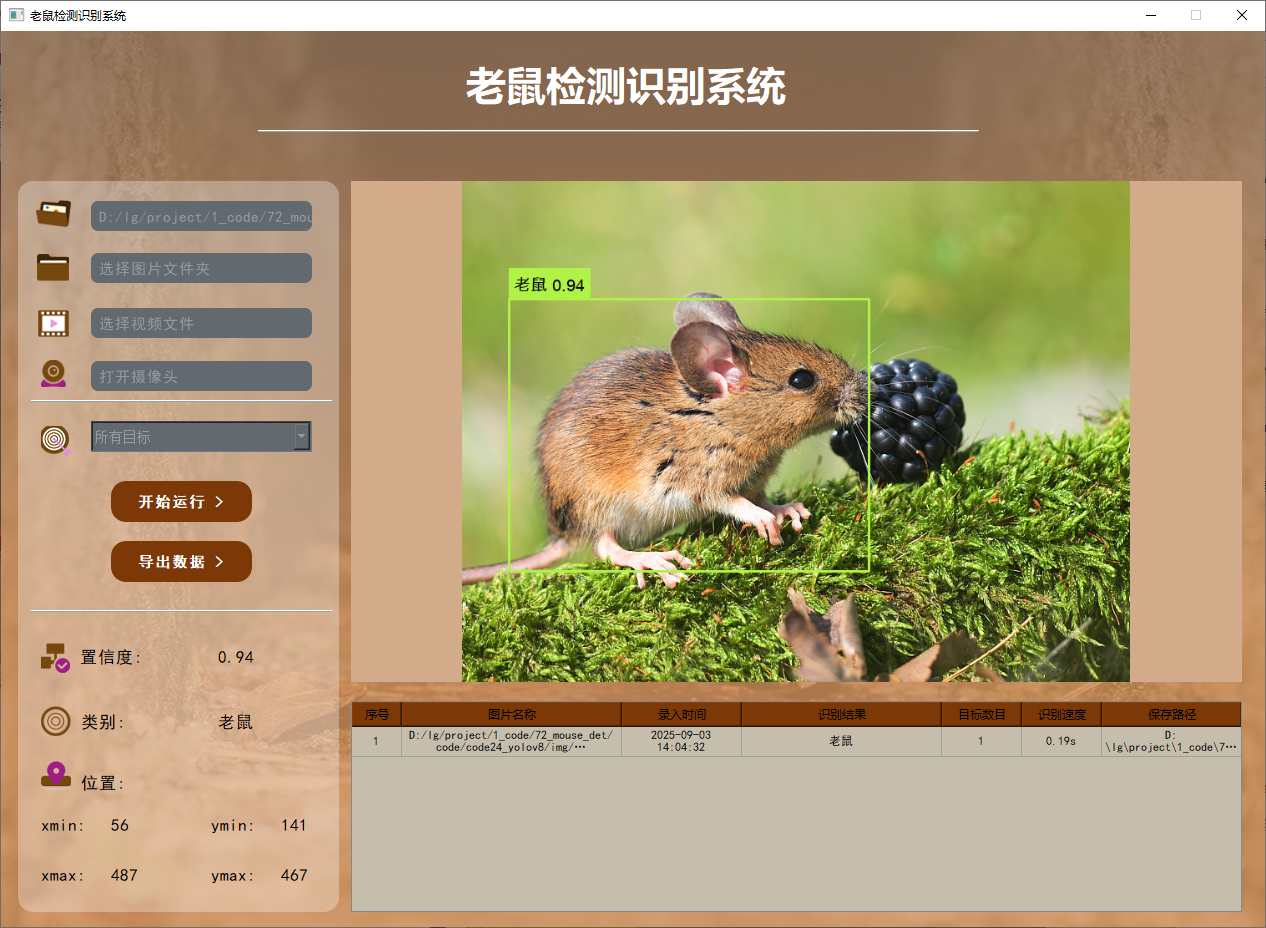Click the save path cell D:\lg\project
The width and height of the screenshot is (1266, 928).
click(x=1171, y=741)
